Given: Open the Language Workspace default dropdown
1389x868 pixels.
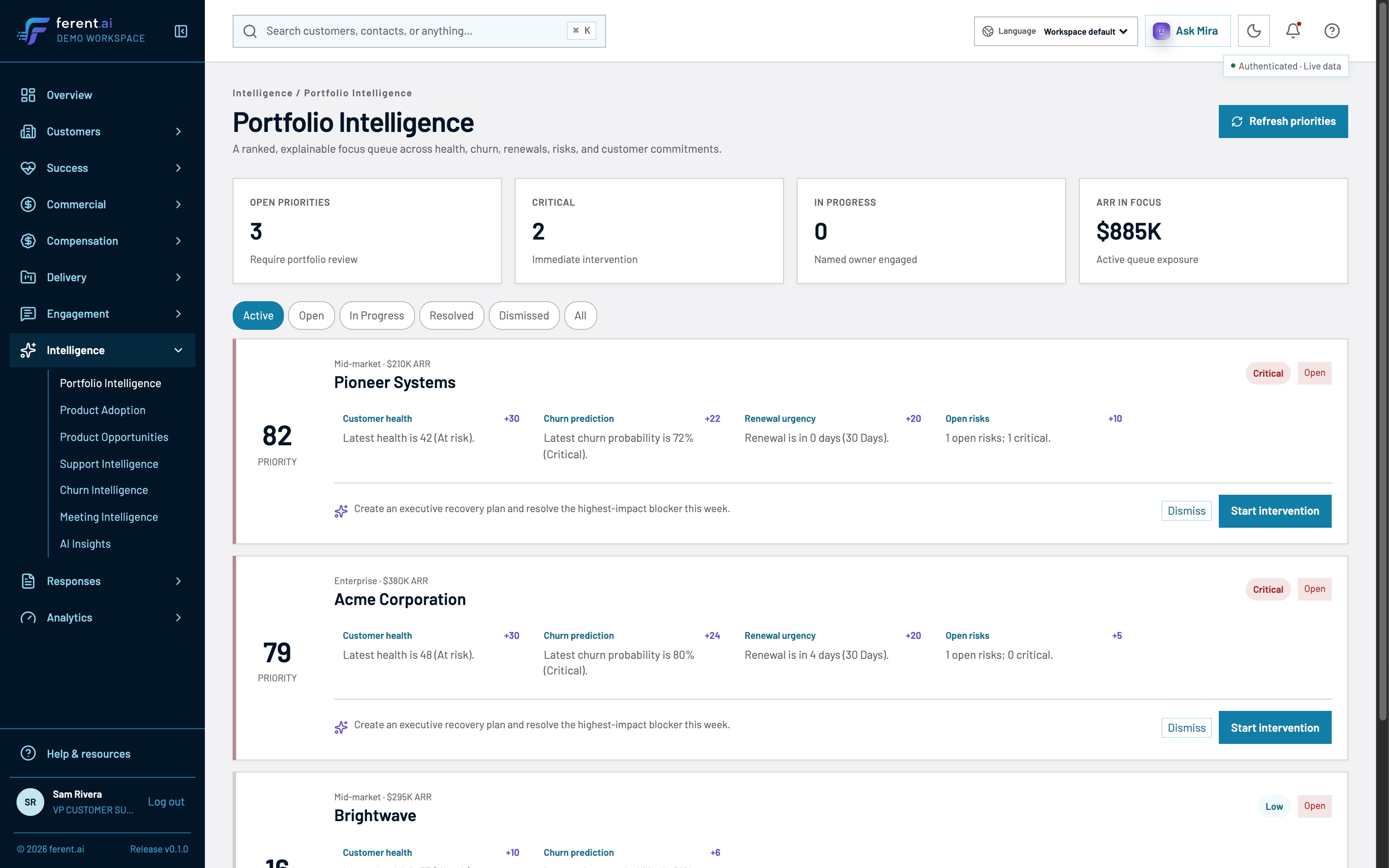Looking at the screenshot, I should (x=1056, y=31).
